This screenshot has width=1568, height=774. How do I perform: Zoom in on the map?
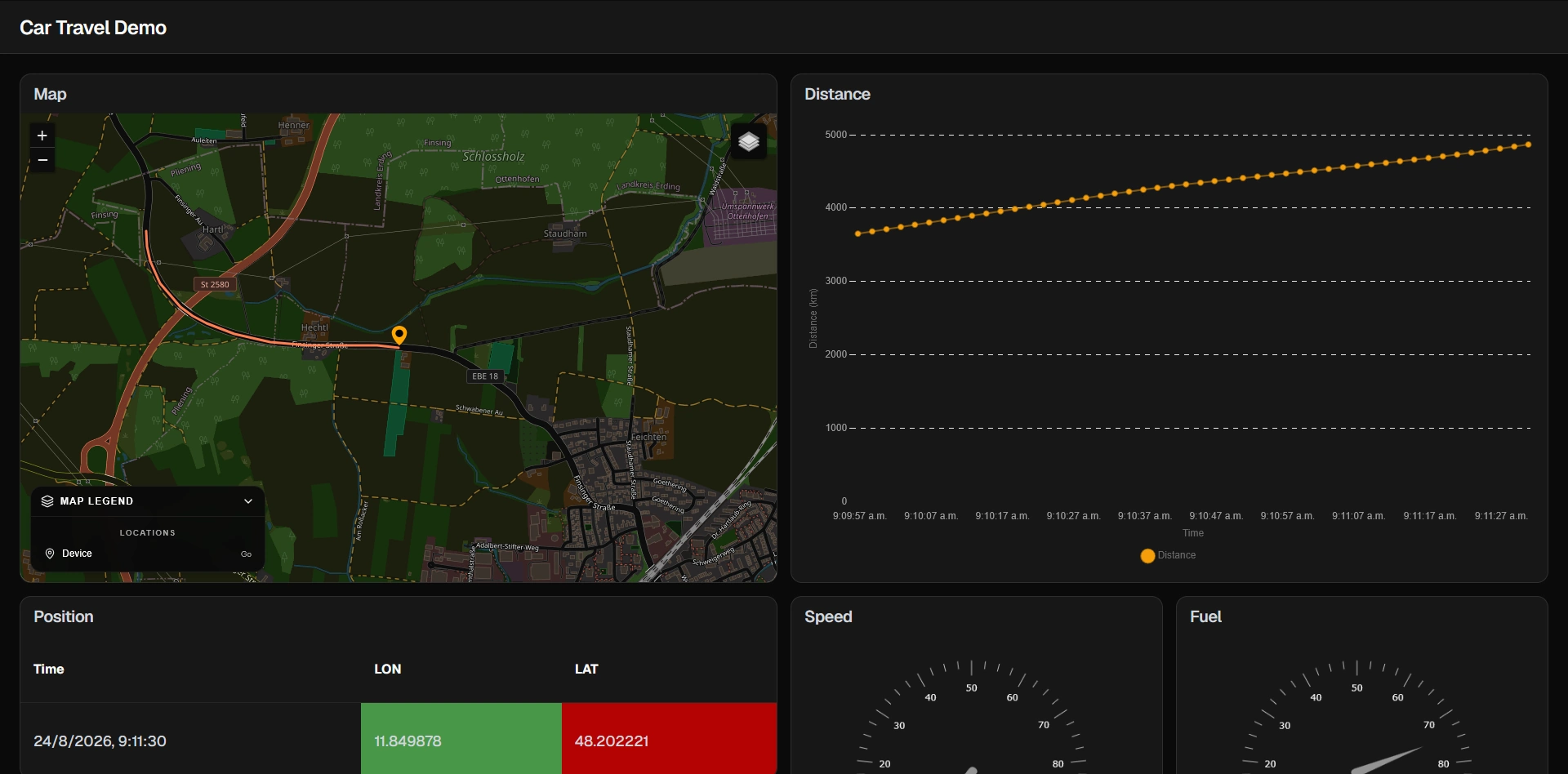(x=42, y=136)
